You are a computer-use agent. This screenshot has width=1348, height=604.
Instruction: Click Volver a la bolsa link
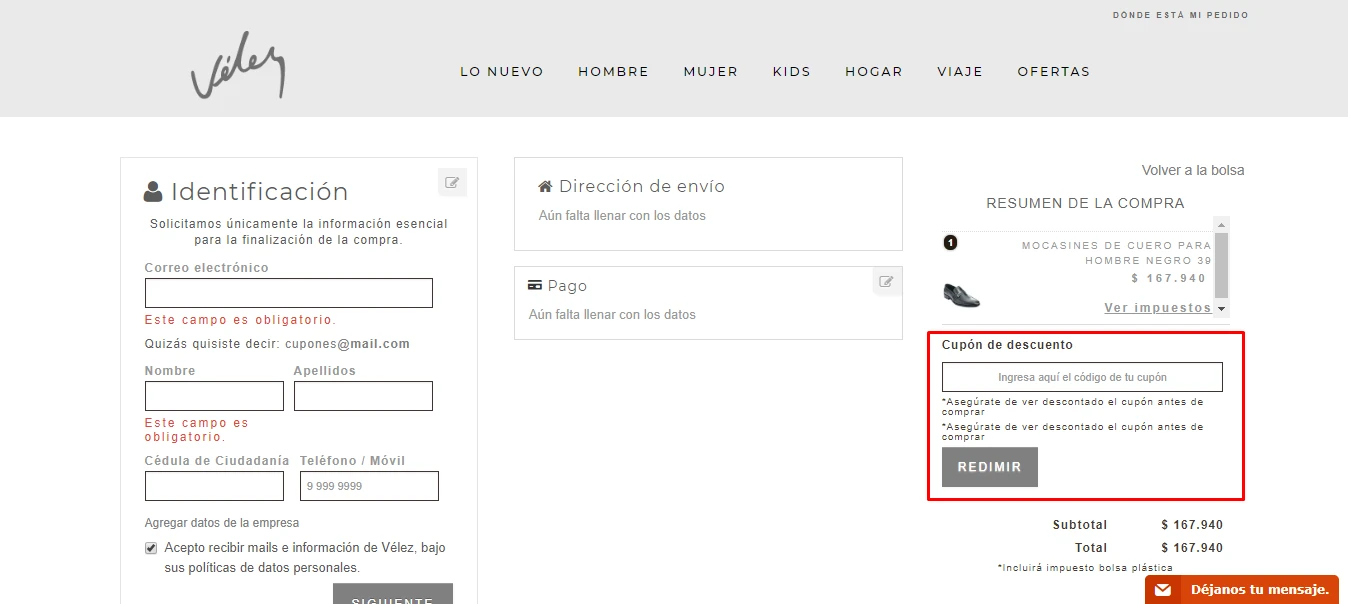pos(1192,170)
